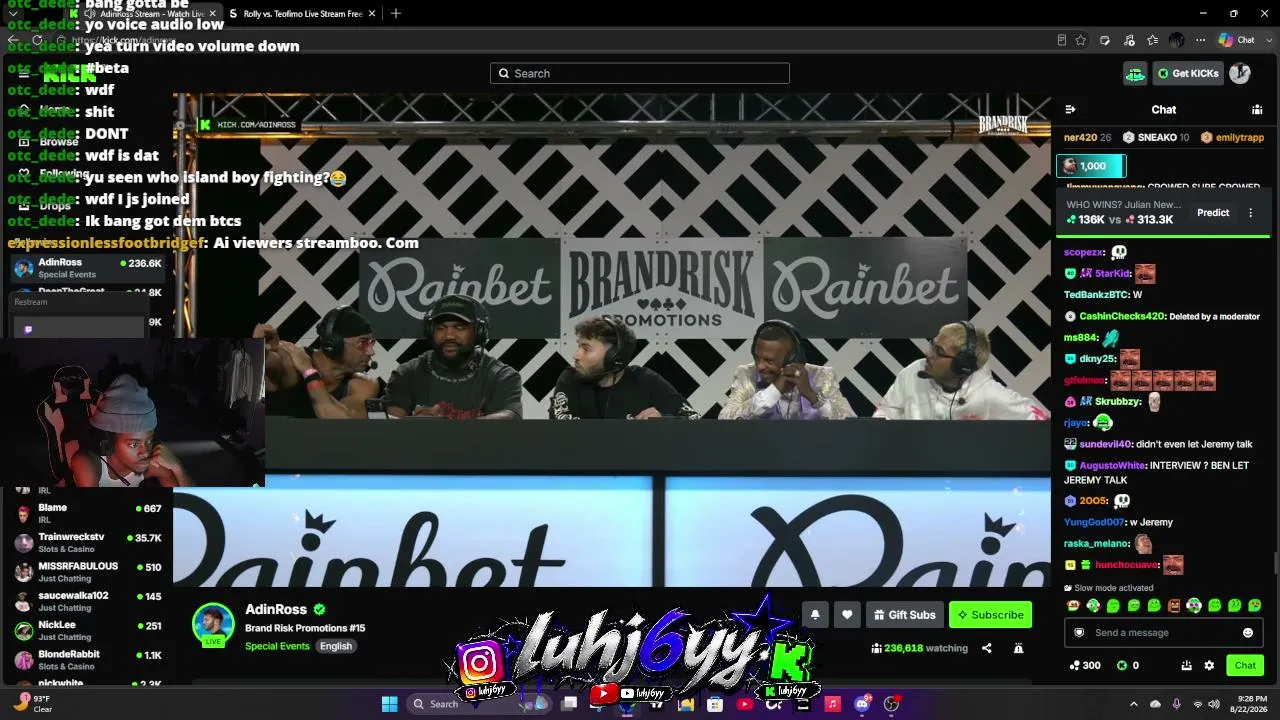The width and height of the screenshot is (1280, 720).
Task: Click the AugustoWhite username in chat
Action: click(1112, 466)
